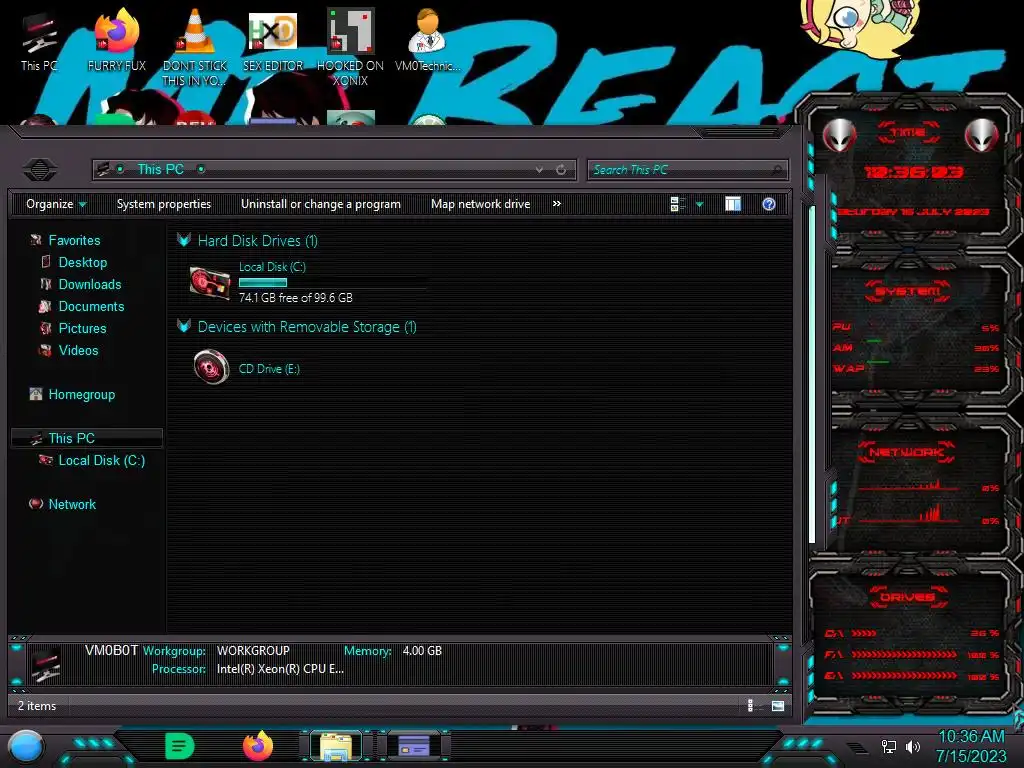Image resolution: width=1024 pixels, height=768 pixels.
Task: Click the SYSTEM gadget header
Action: coord(908,291)
